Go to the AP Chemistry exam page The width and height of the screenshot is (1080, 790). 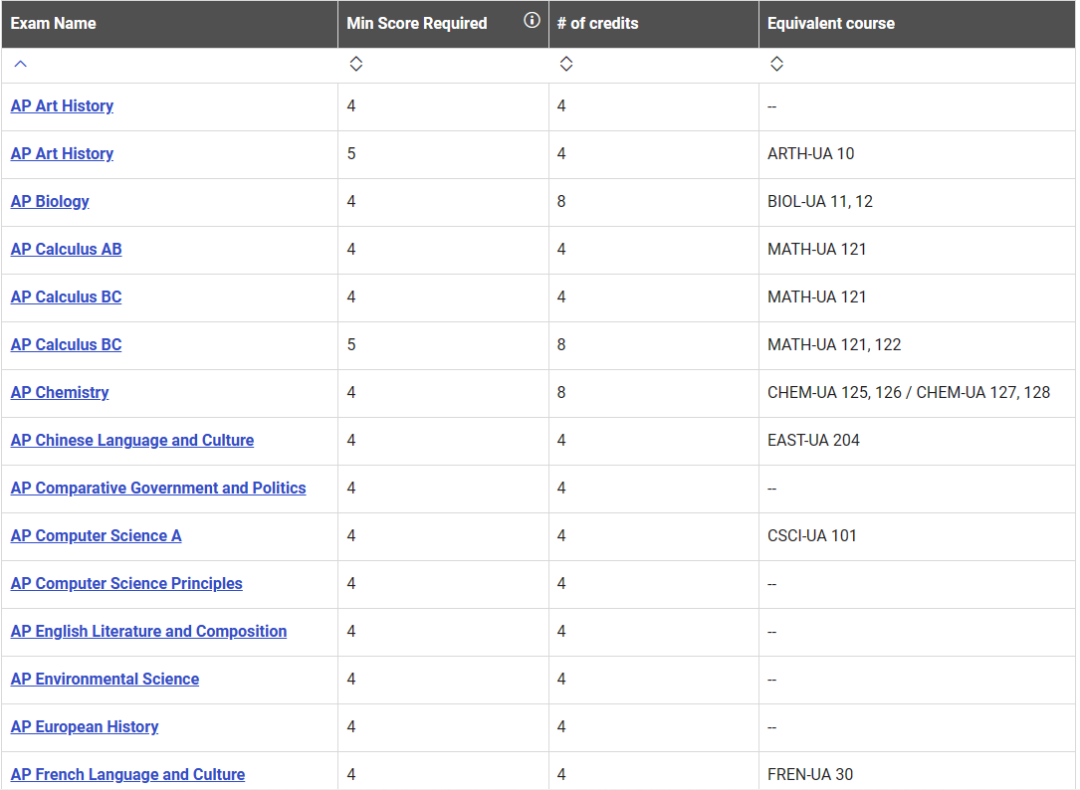(60, 392)
